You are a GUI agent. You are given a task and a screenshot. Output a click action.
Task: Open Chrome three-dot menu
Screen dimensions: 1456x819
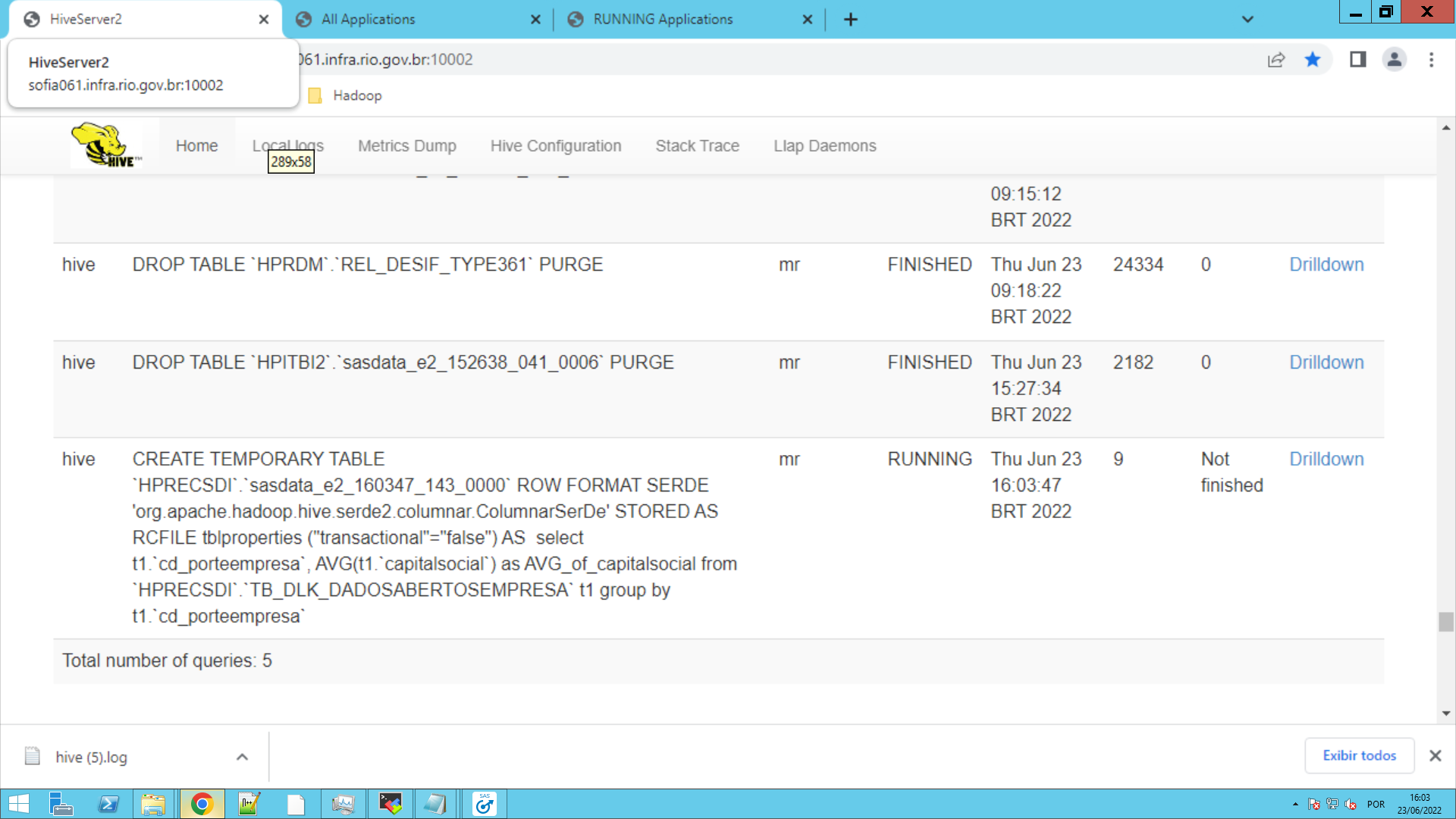tap(1431, 60)
